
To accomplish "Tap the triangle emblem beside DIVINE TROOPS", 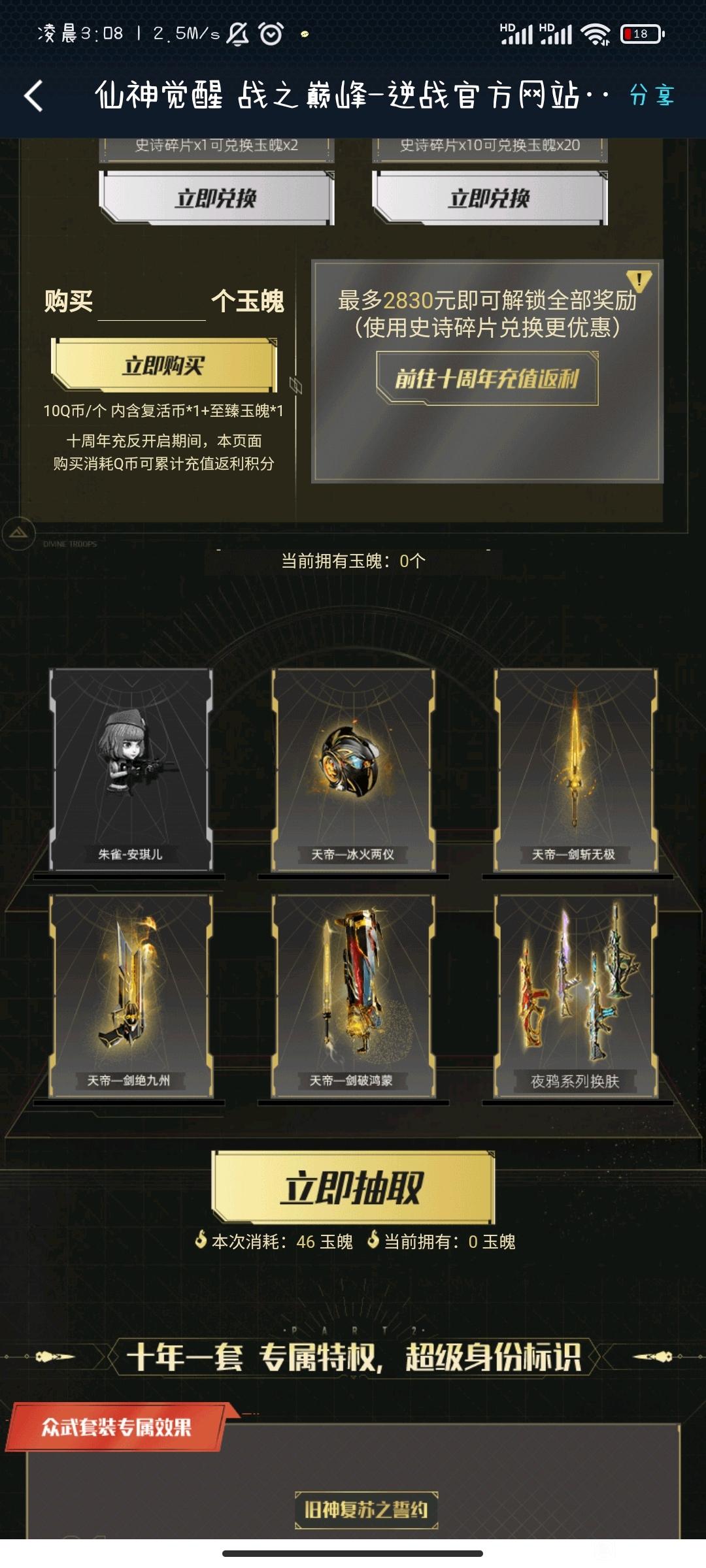I will (18, 533).
